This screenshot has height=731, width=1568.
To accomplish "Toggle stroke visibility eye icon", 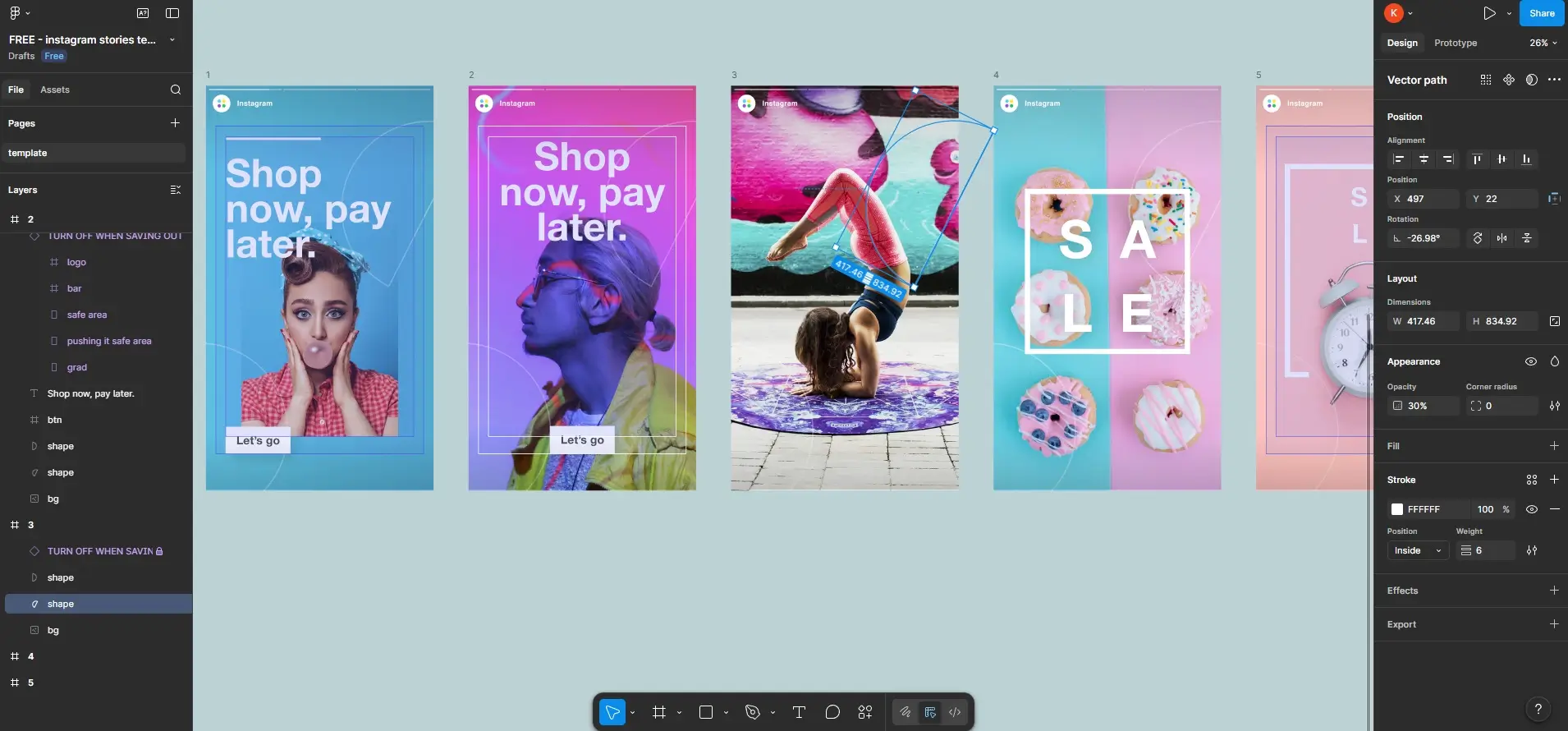I will (x=1532, y=509).
